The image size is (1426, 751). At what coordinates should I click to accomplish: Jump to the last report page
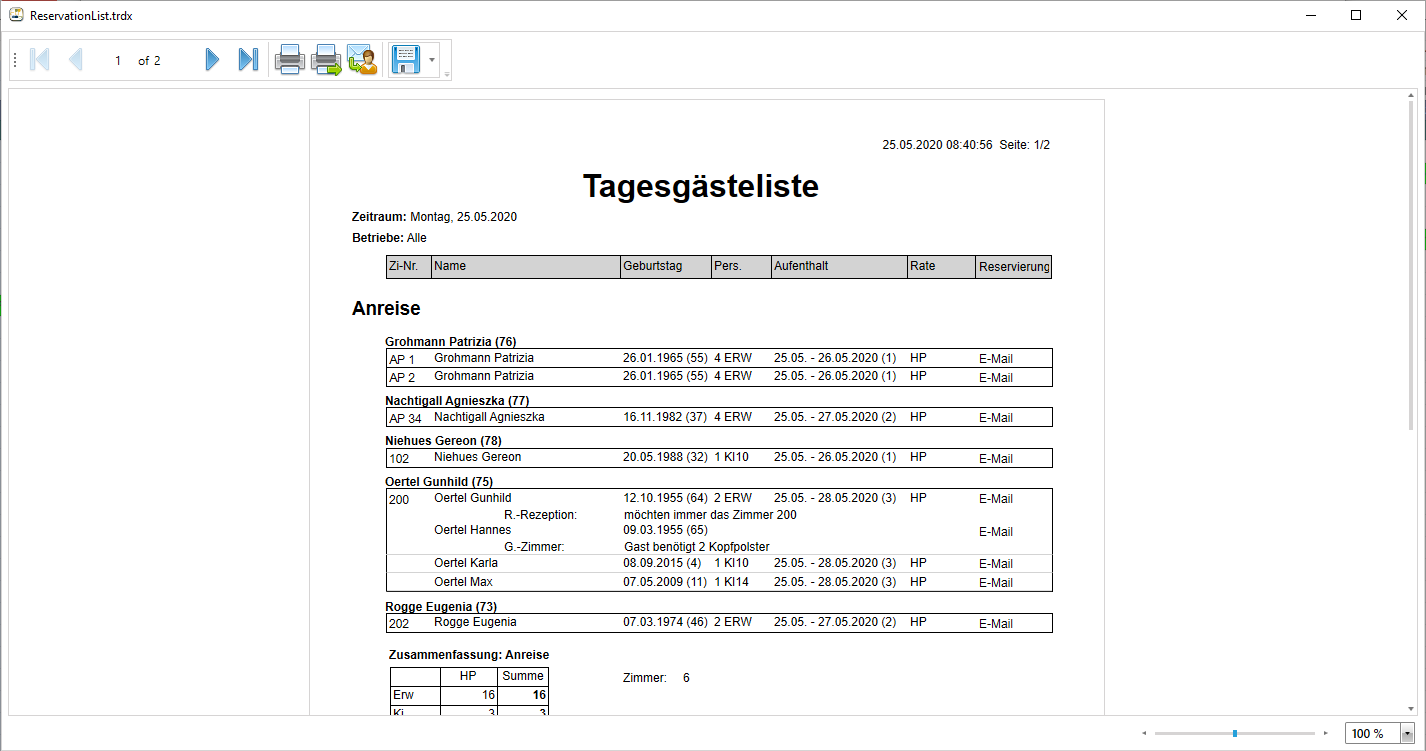click(248, 60)
